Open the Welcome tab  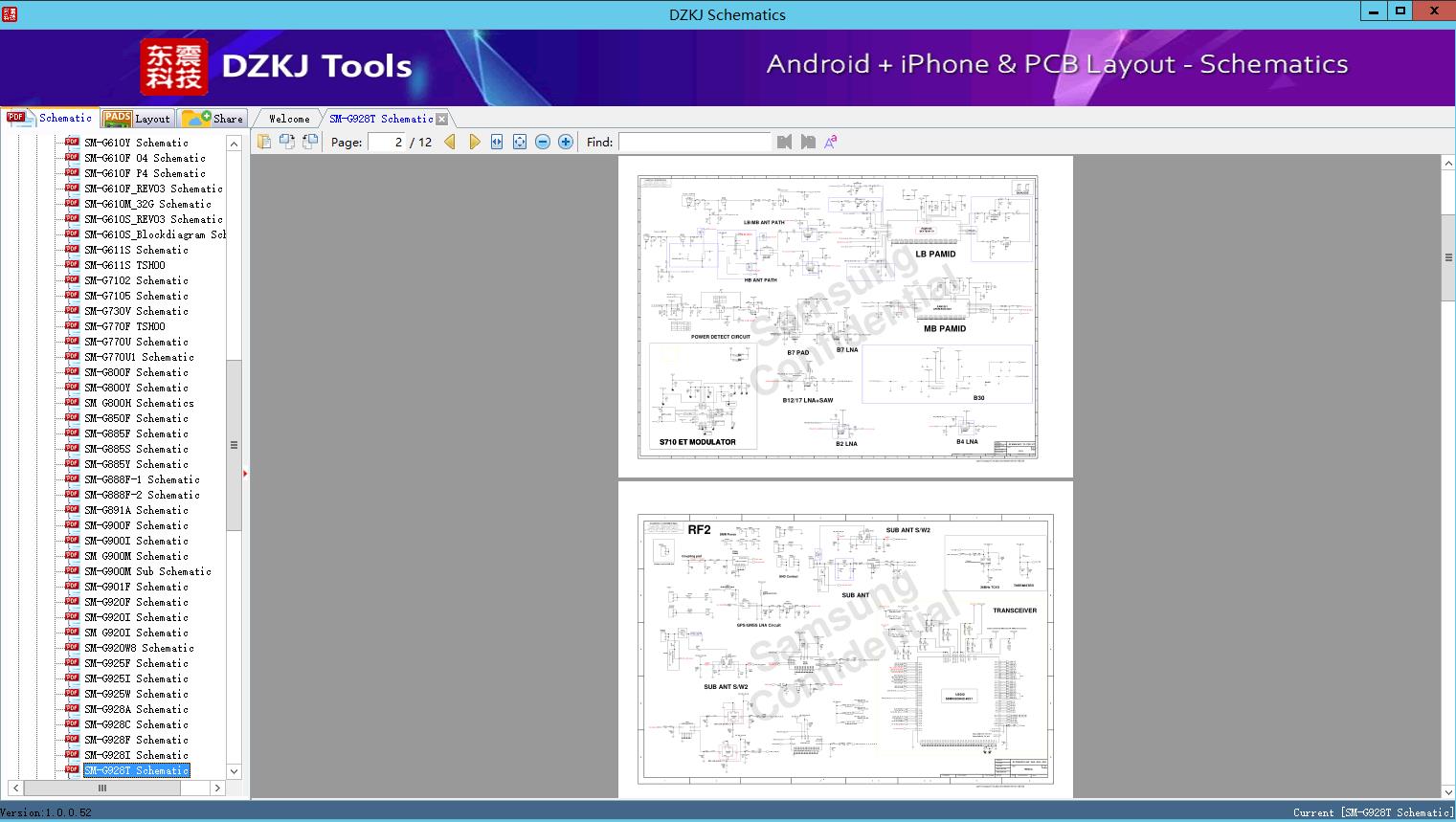click(289, 119)
